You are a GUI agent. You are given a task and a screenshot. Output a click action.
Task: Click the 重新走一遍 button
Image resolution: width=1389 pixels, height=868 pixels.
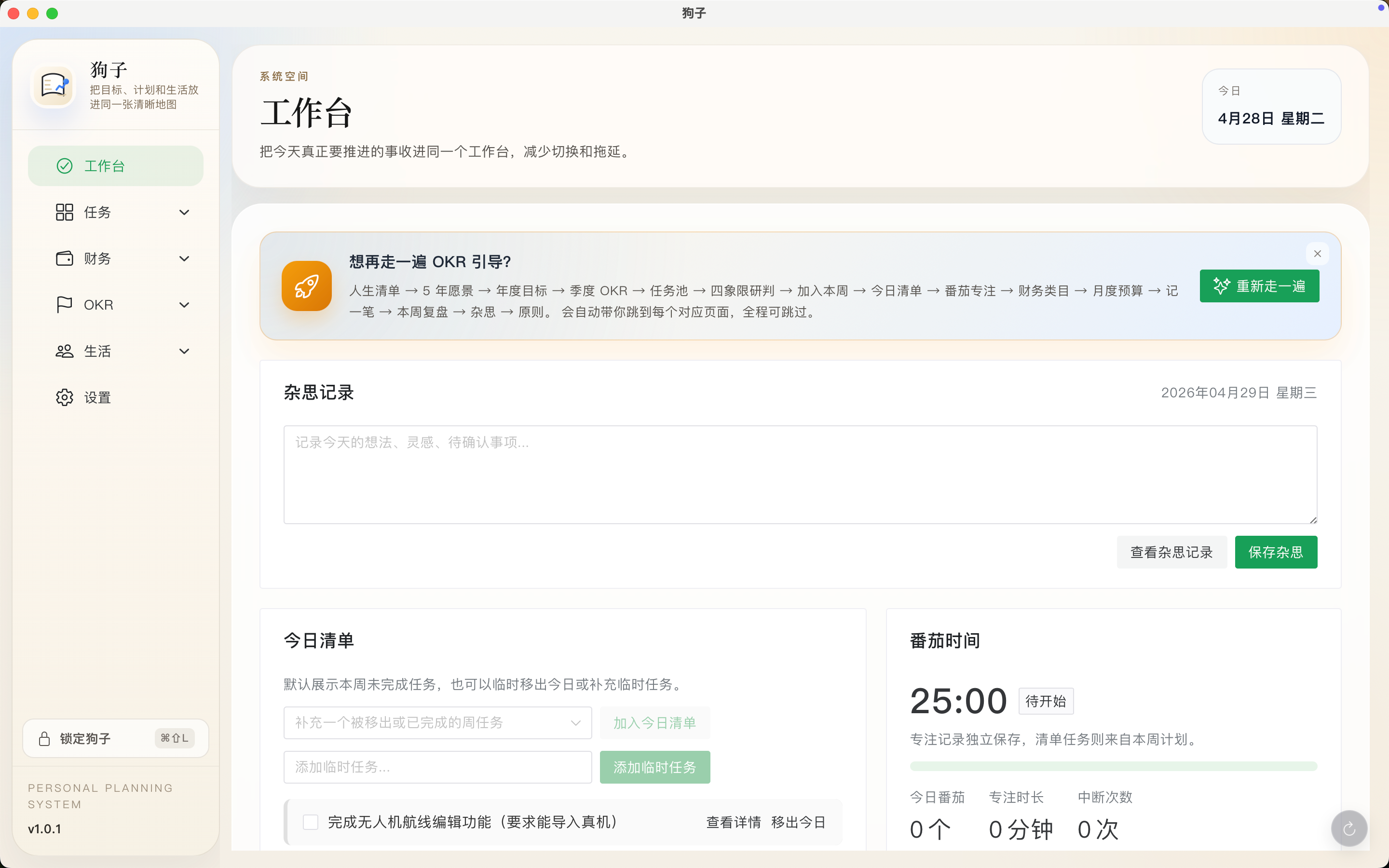[1259, 286]
